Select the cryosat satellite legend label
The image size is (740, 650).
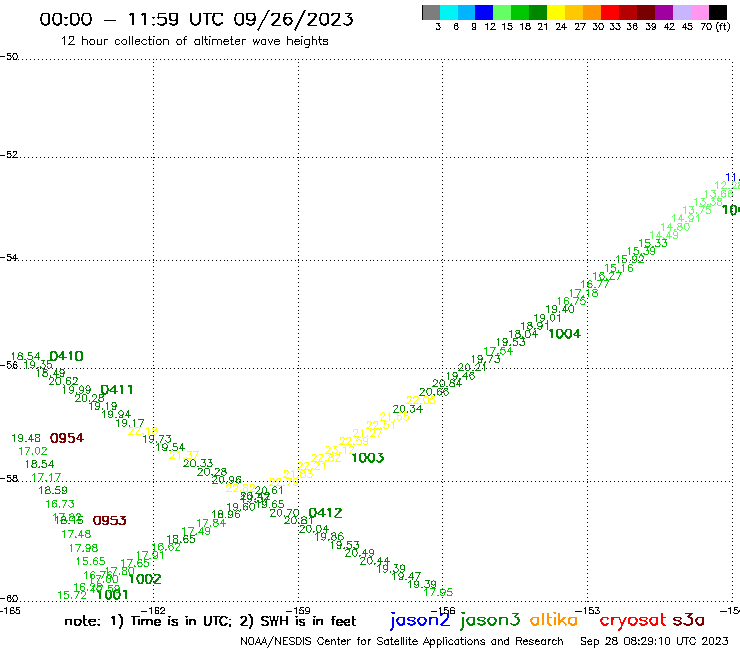pos(633,620)
